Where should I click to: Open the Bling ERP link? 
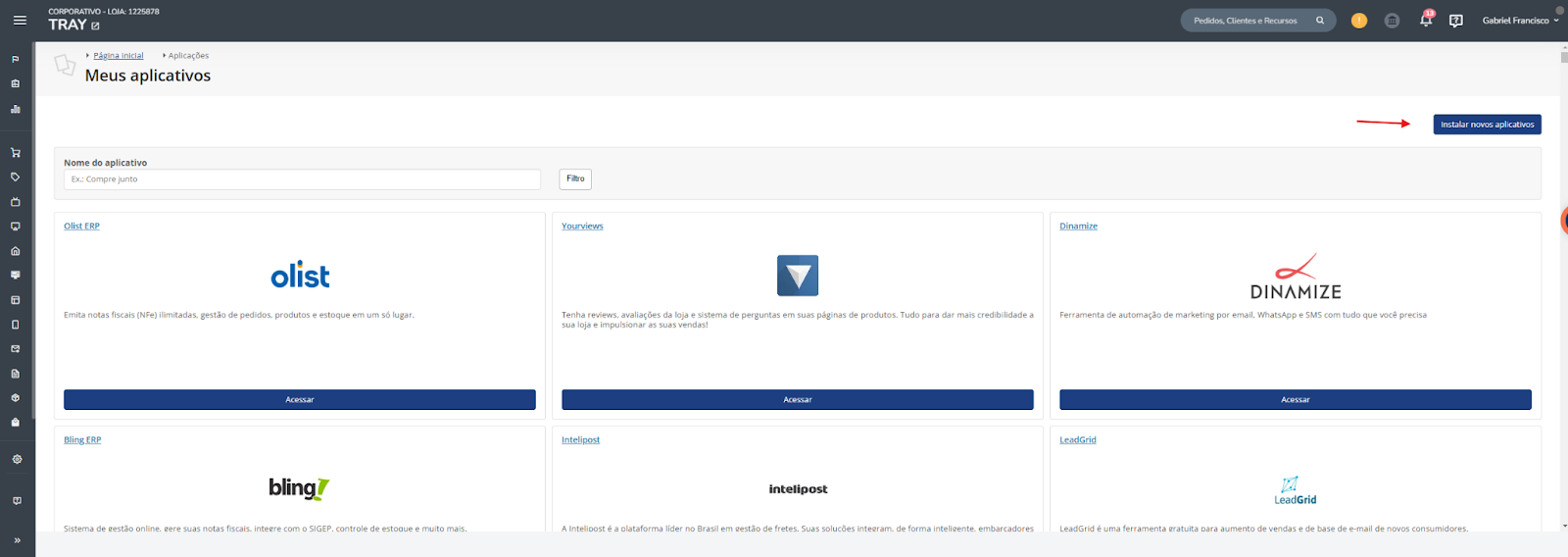coord(82,440)
